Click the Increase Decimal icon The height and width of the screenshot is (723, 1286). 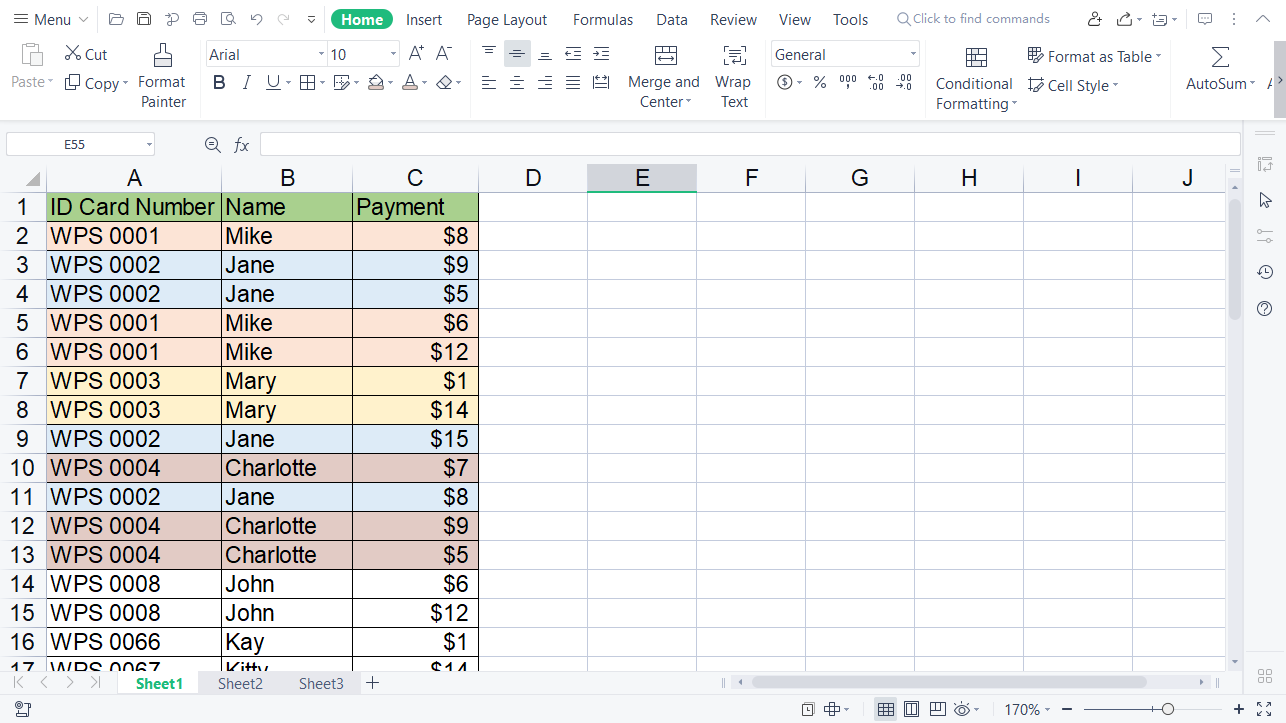tap(876, 84)
